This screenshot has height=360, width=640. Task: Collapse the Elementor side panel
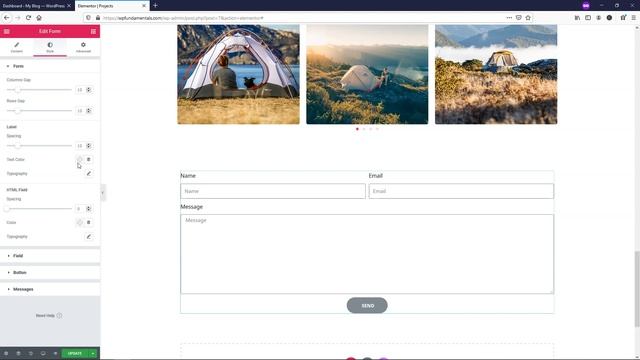pos(103,193)
